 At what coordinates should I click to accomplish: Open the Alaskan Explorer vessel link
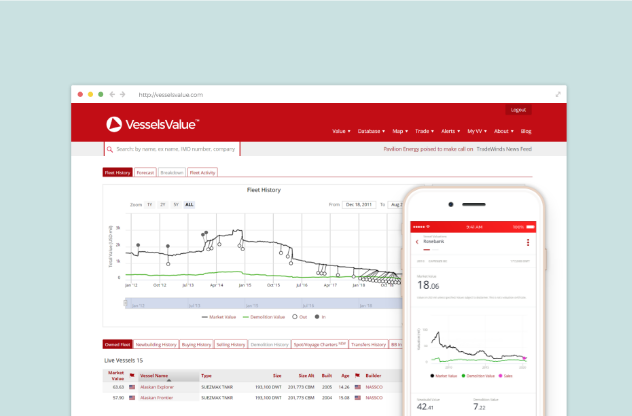click(157, 387)
